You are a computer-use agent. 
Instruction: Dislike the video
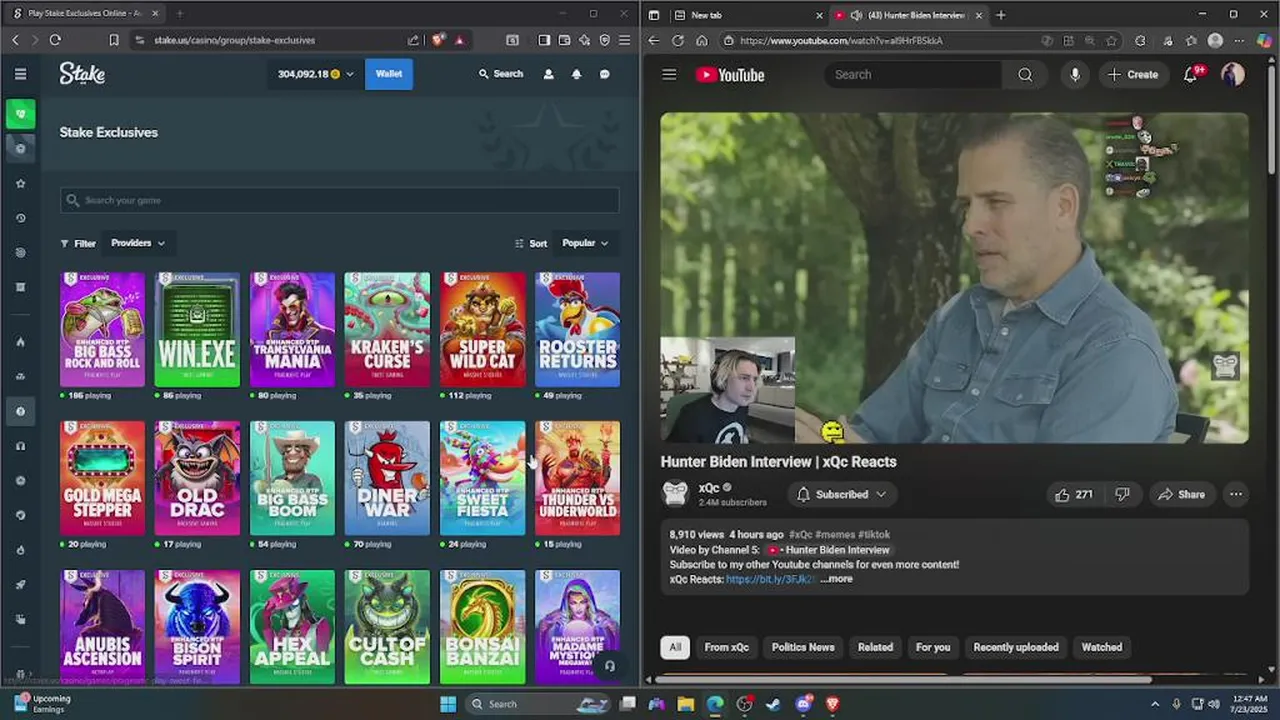(x=1122, y=494)
